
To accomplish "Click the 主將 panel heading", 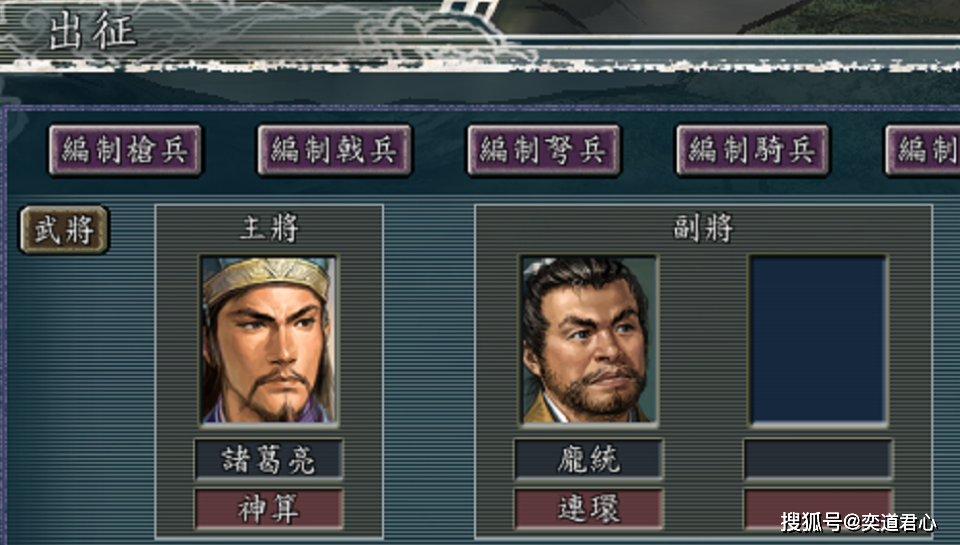I will click(x=269, y=228).
